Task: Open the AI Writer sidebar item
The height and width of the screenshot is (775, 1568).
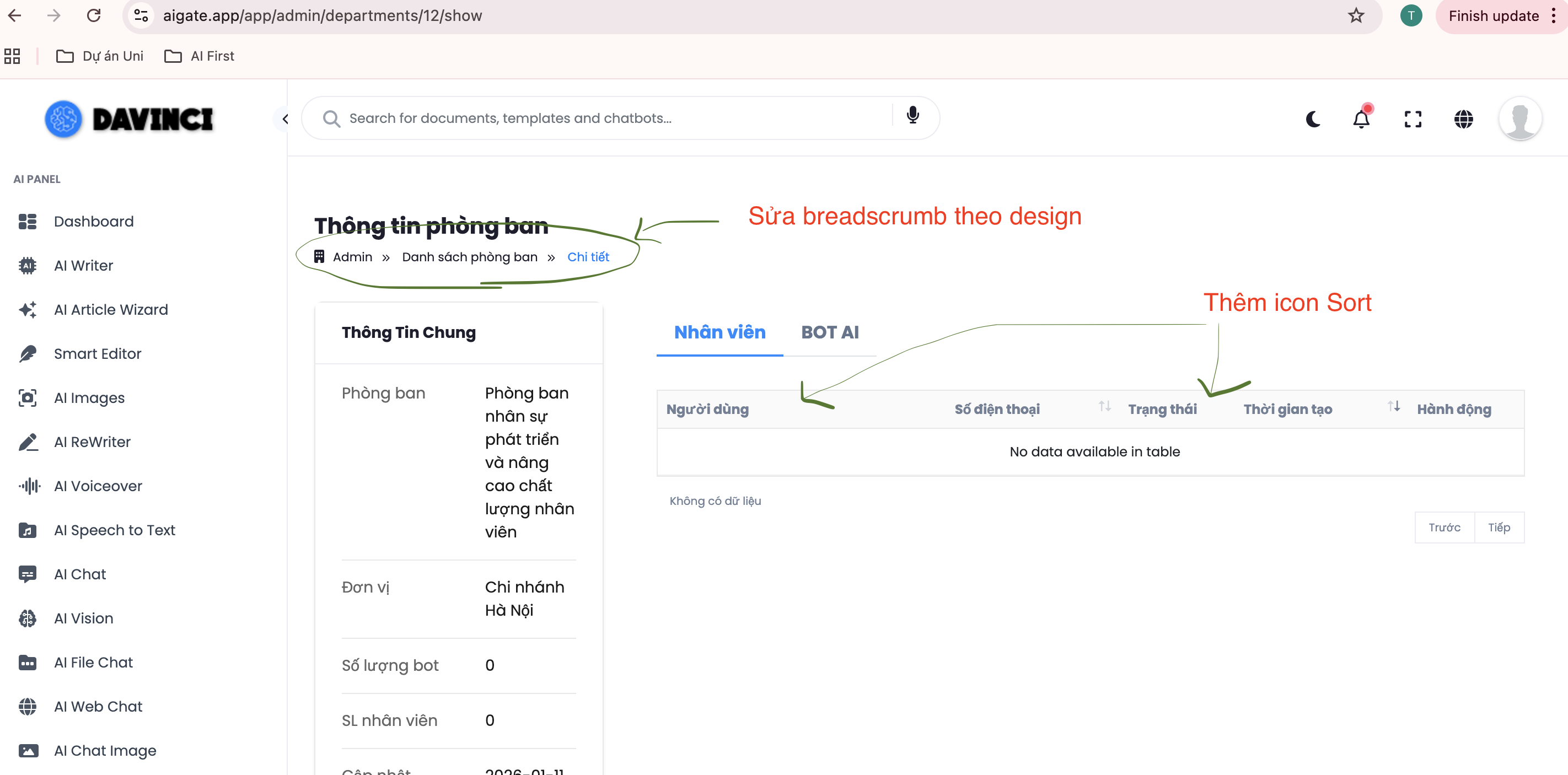Action: point(83,266)
